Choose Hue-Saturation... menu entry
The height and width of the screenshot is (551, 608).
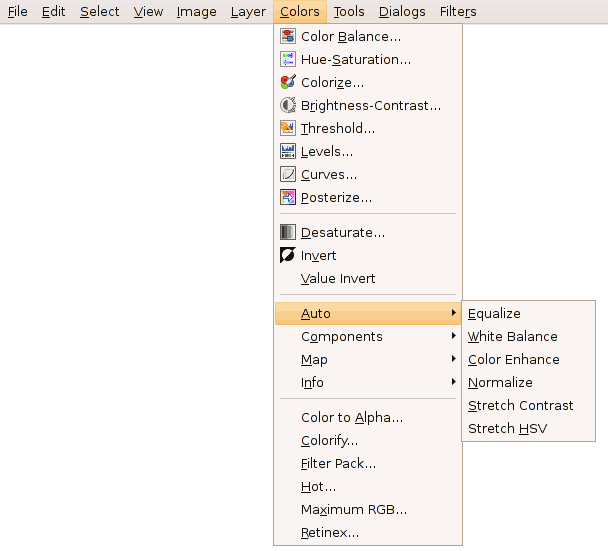coord(368,59)
